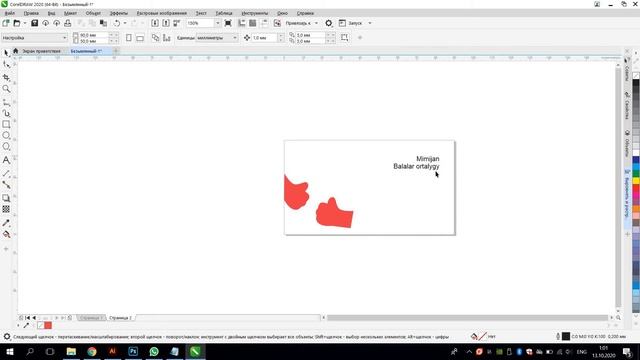
Task: Go to first page navigation button
Action: coord(28,318)
